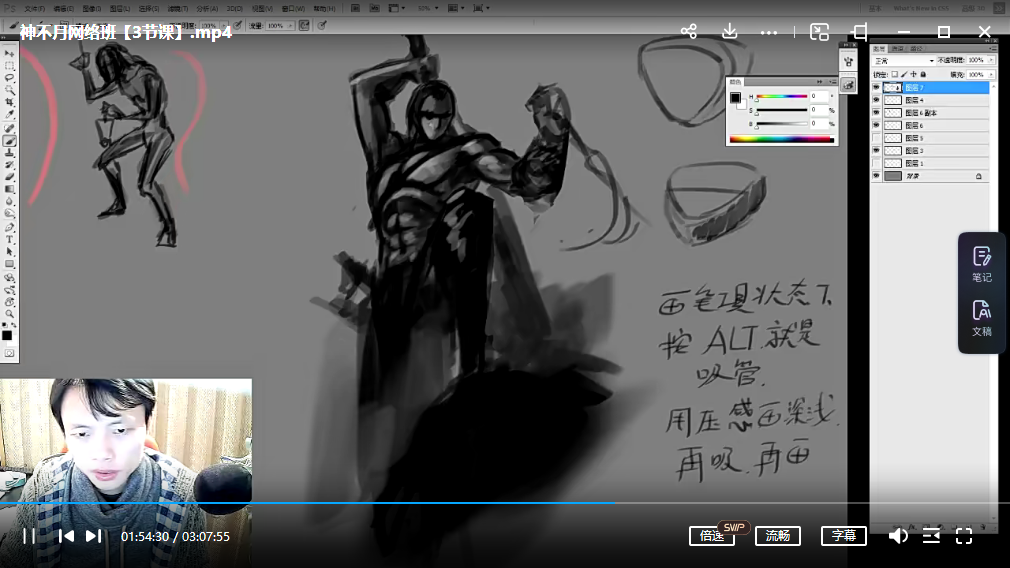The height and width of the screenshot is (568, 1010).
Task: Open layer fill slider arrow
Action: tap(991, 75)
